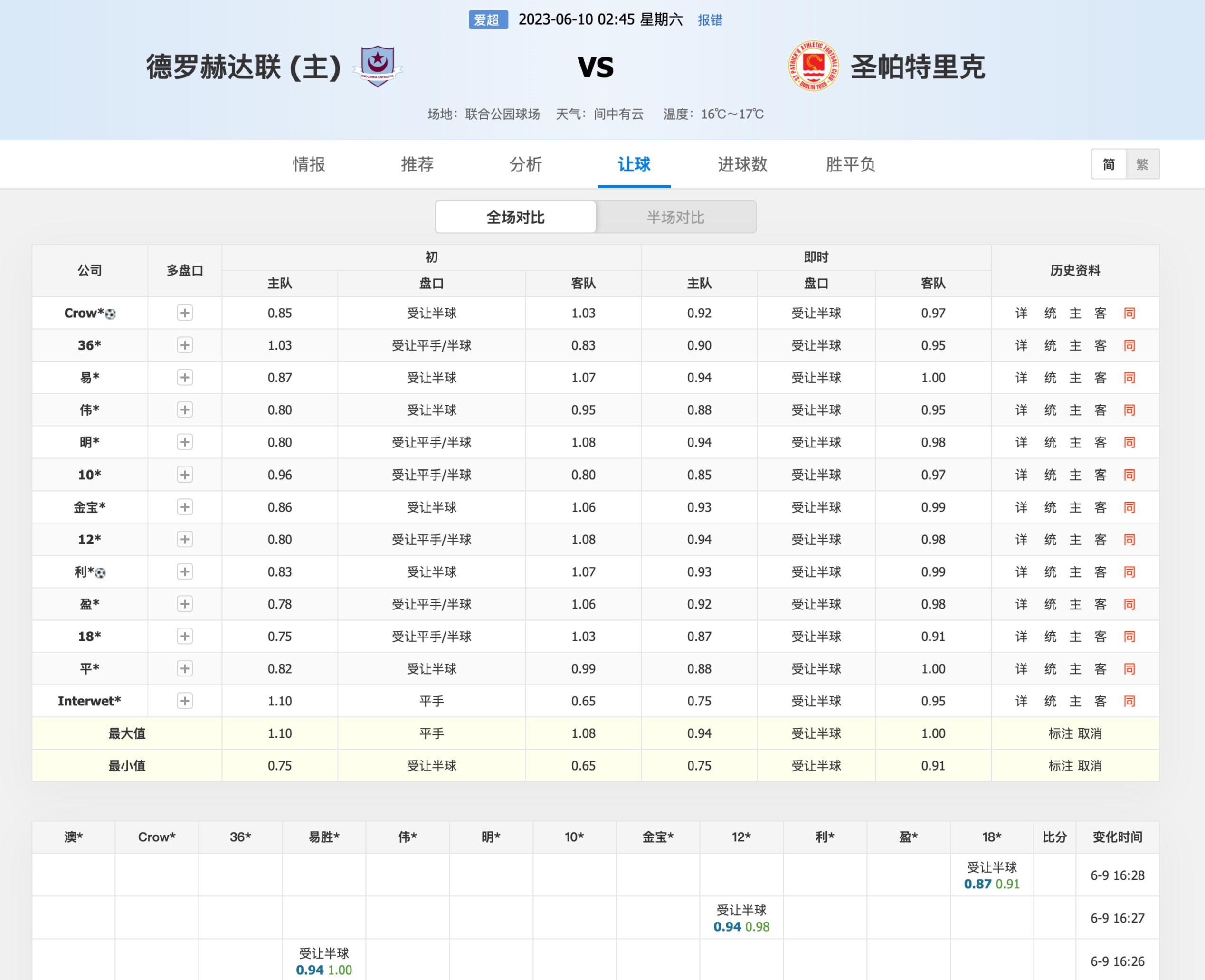The height and width of the screenshot is (980, 1205).
Task: Open 统 statistics for 12* row
Action: point(1050,539)
